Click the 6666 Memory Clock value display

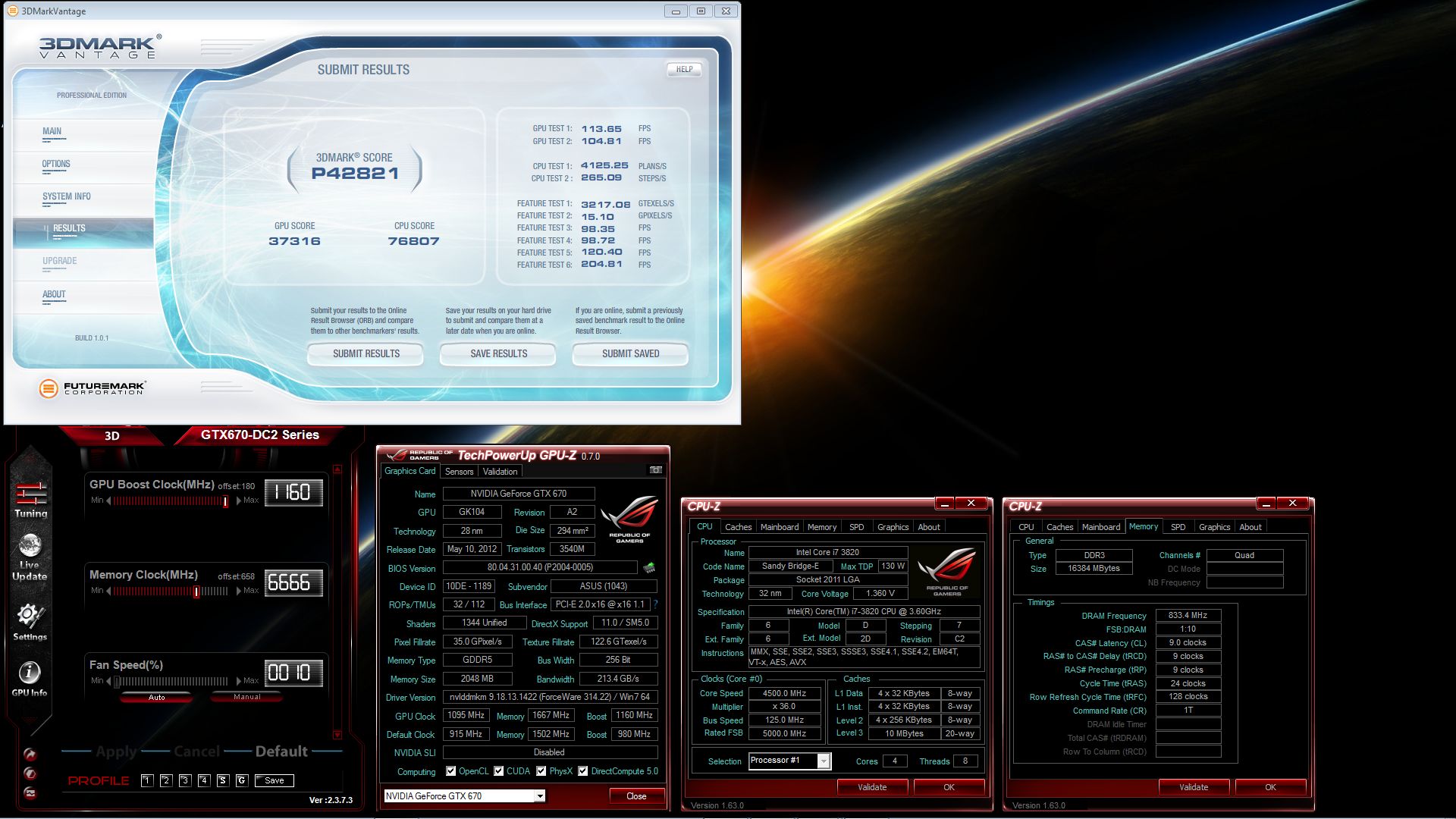[x=293, y=583]
